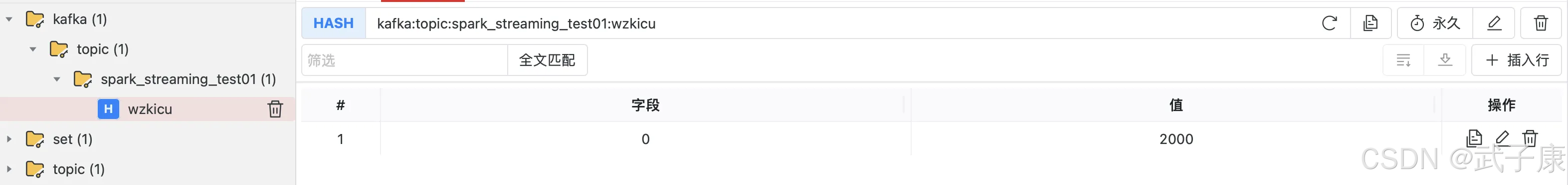1568x185 pixels.
Task: Click the sort rows icon beside 插入行
Action: point(1403,60)
